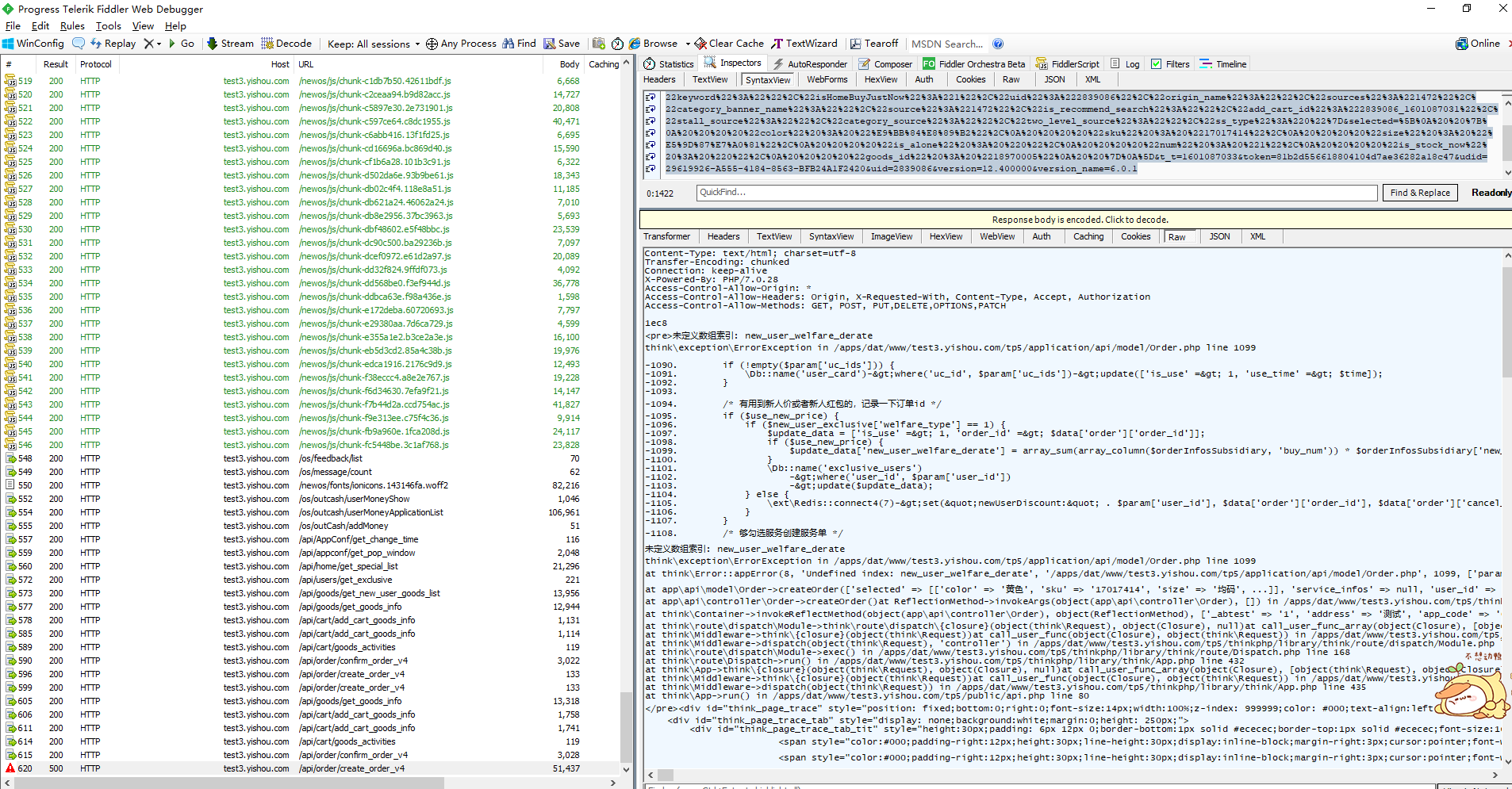
Task: Select response WebView inspector tab
Action: coord(996,236)
